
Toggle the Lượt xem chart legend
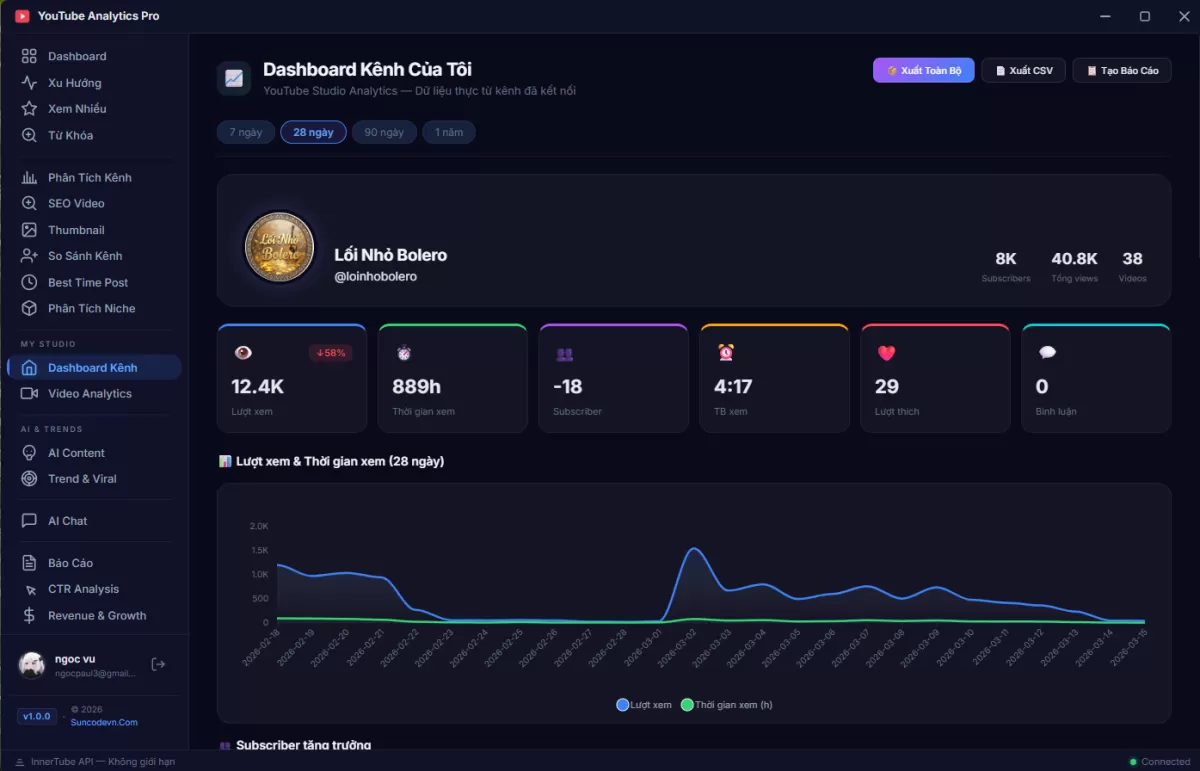click(643, 704)
